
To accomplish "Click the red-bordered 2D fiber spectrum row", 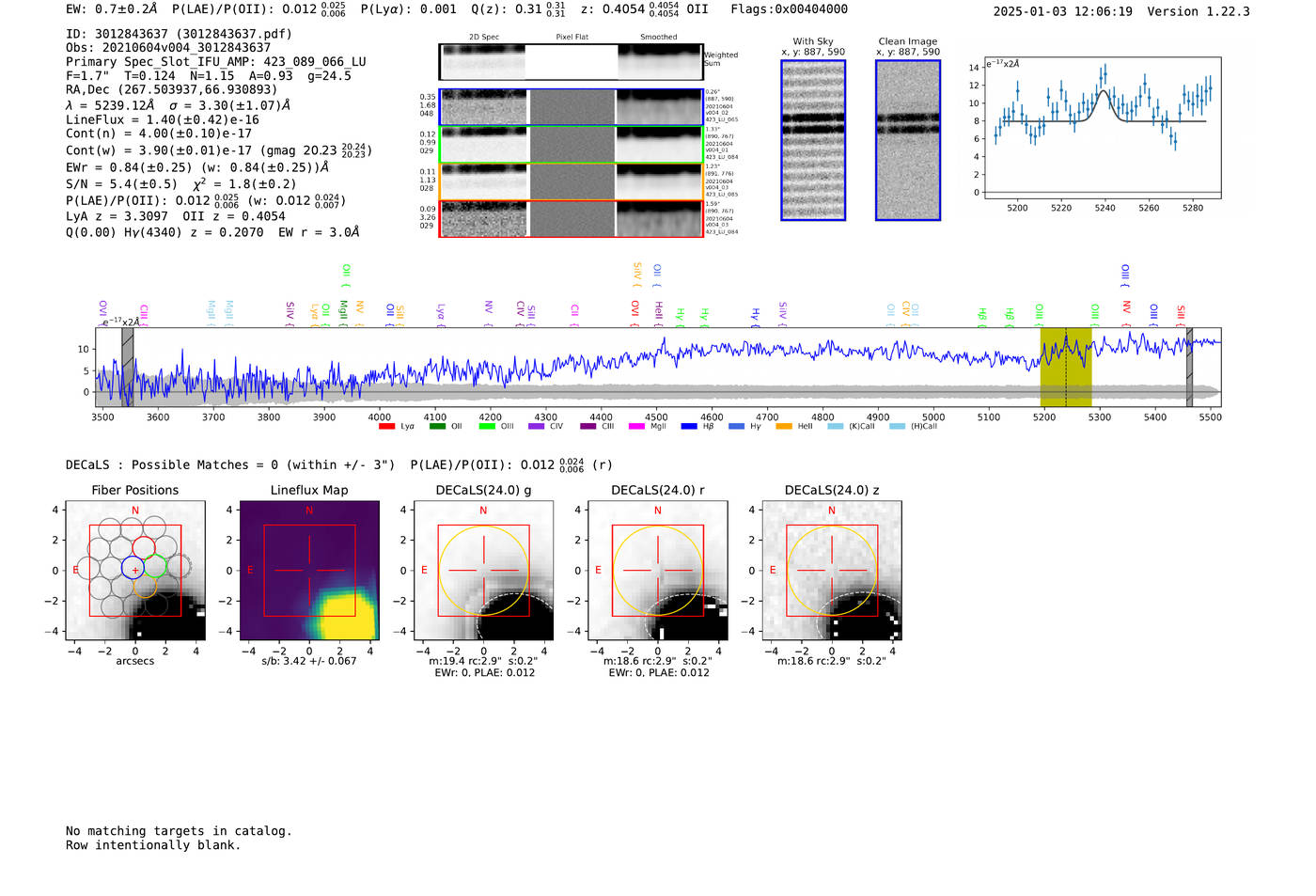I will click(x=572, y=219).
